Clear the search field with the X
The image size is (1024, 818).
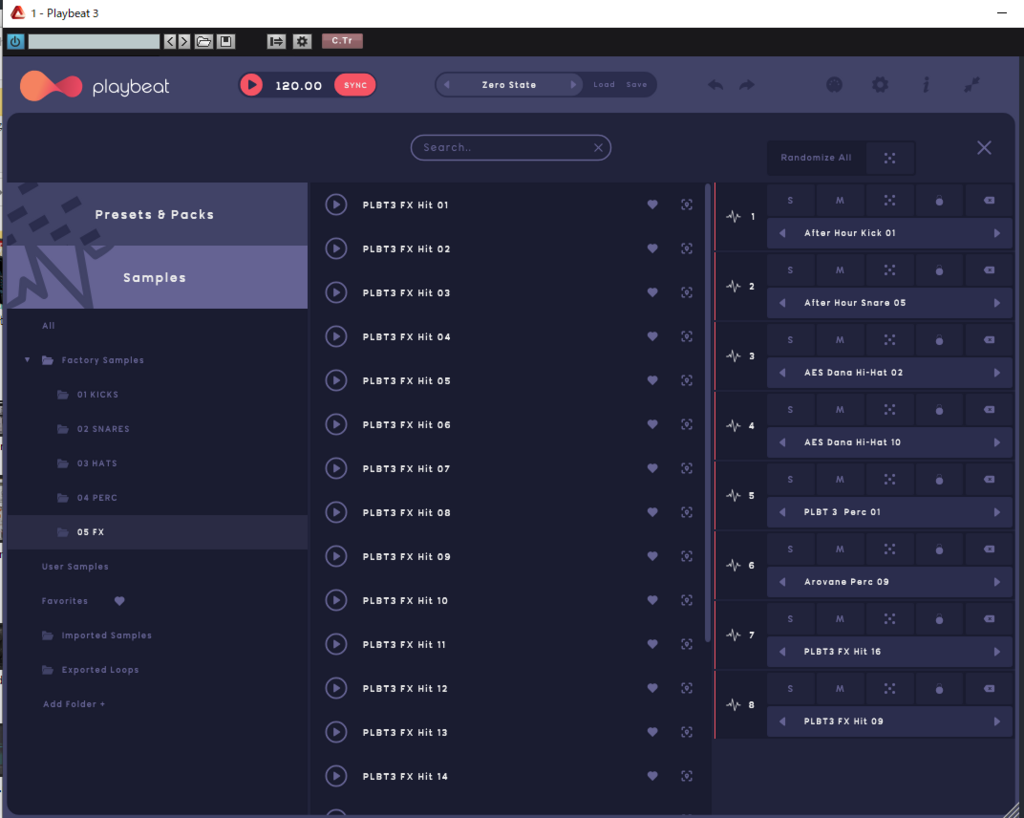(x=598, y=148)
